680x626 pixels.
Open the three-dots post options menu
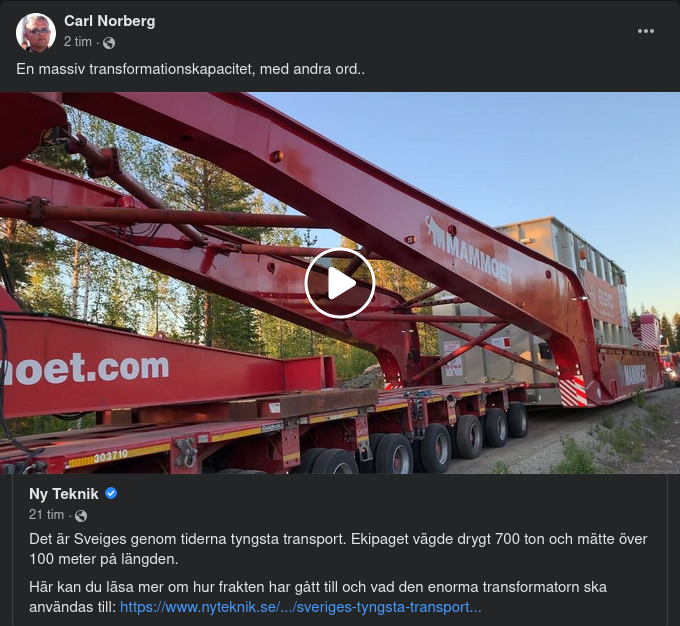coord(645,31)
